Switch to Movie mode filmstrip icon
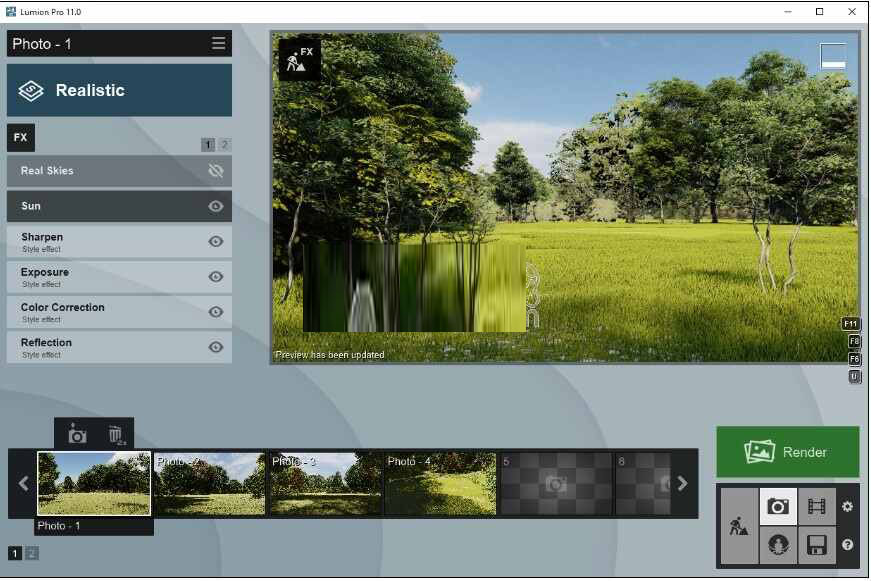Viewport: 871px width, 581px height. (816, 507)
